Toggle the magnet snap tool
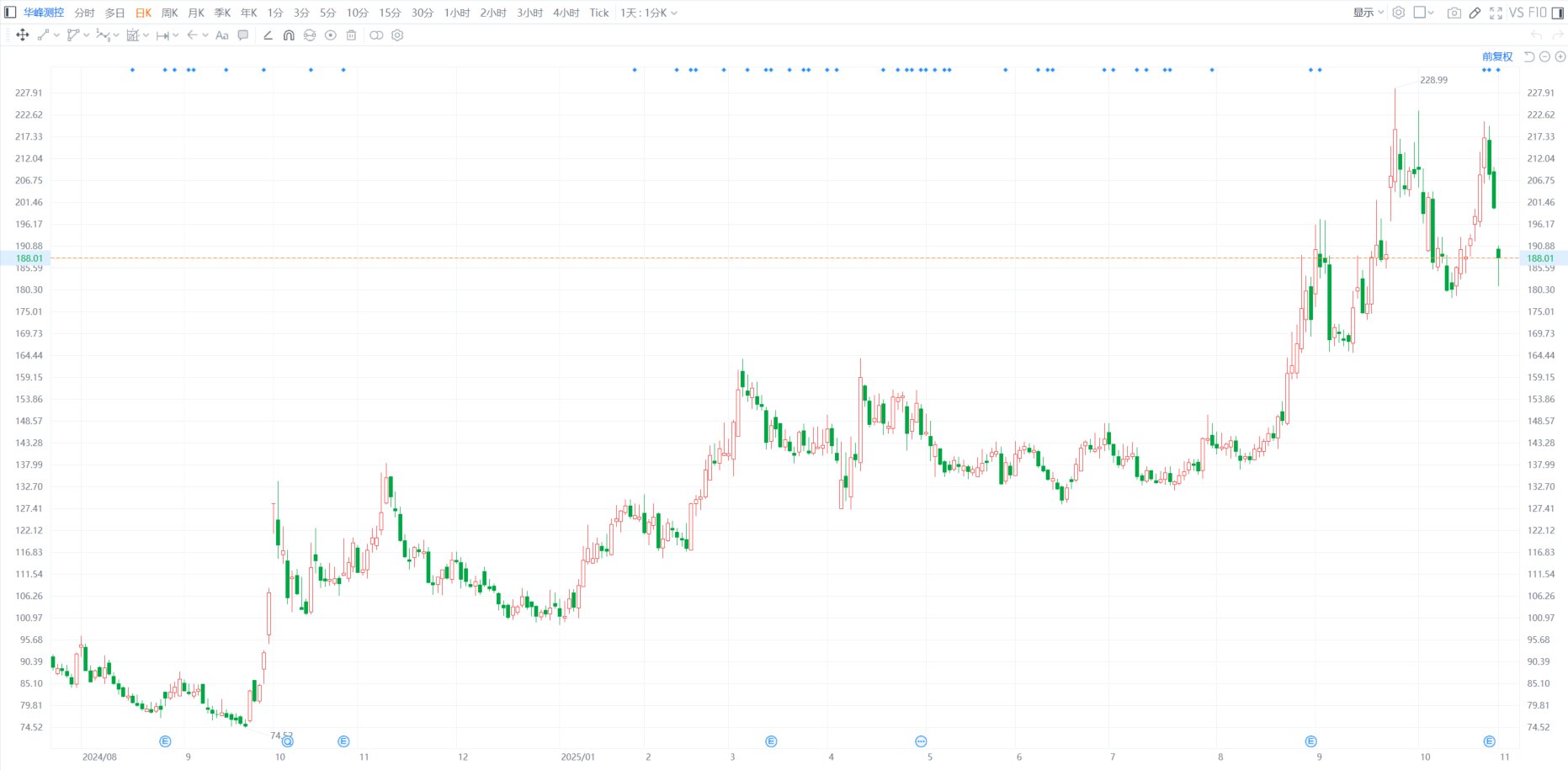The height and width of the screenshot is (770, 1568). (289, 35)
